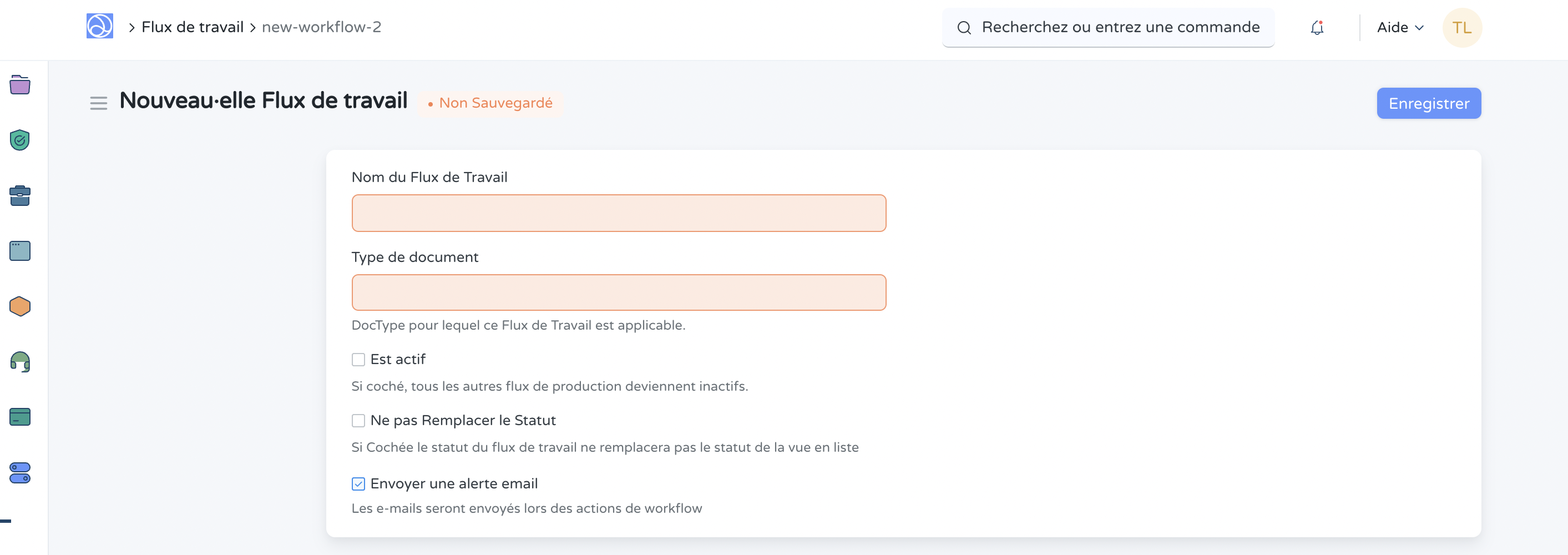Image resolution: width=1568 pixels, height=555 pixels.
Task: Focus the Nom du Flux de Travail field
Action: pyautogui.click(x=619, y=213)
